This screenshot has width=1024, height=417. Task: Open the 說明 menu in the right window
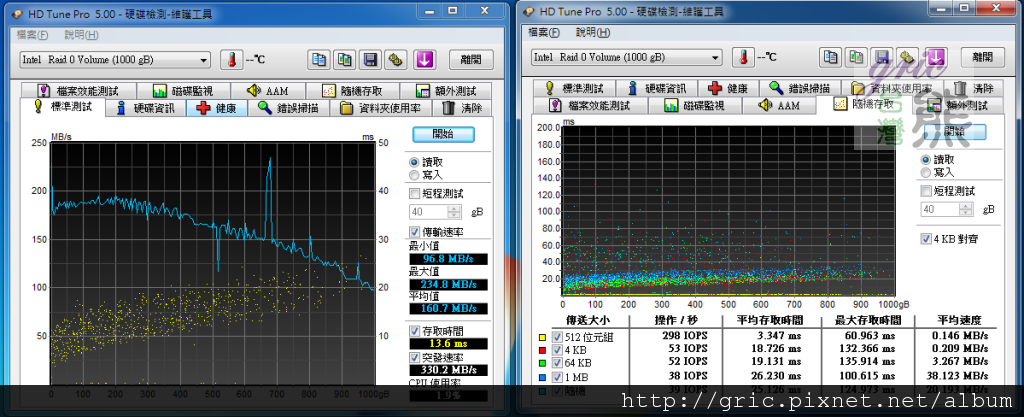[x=593, y=33]
